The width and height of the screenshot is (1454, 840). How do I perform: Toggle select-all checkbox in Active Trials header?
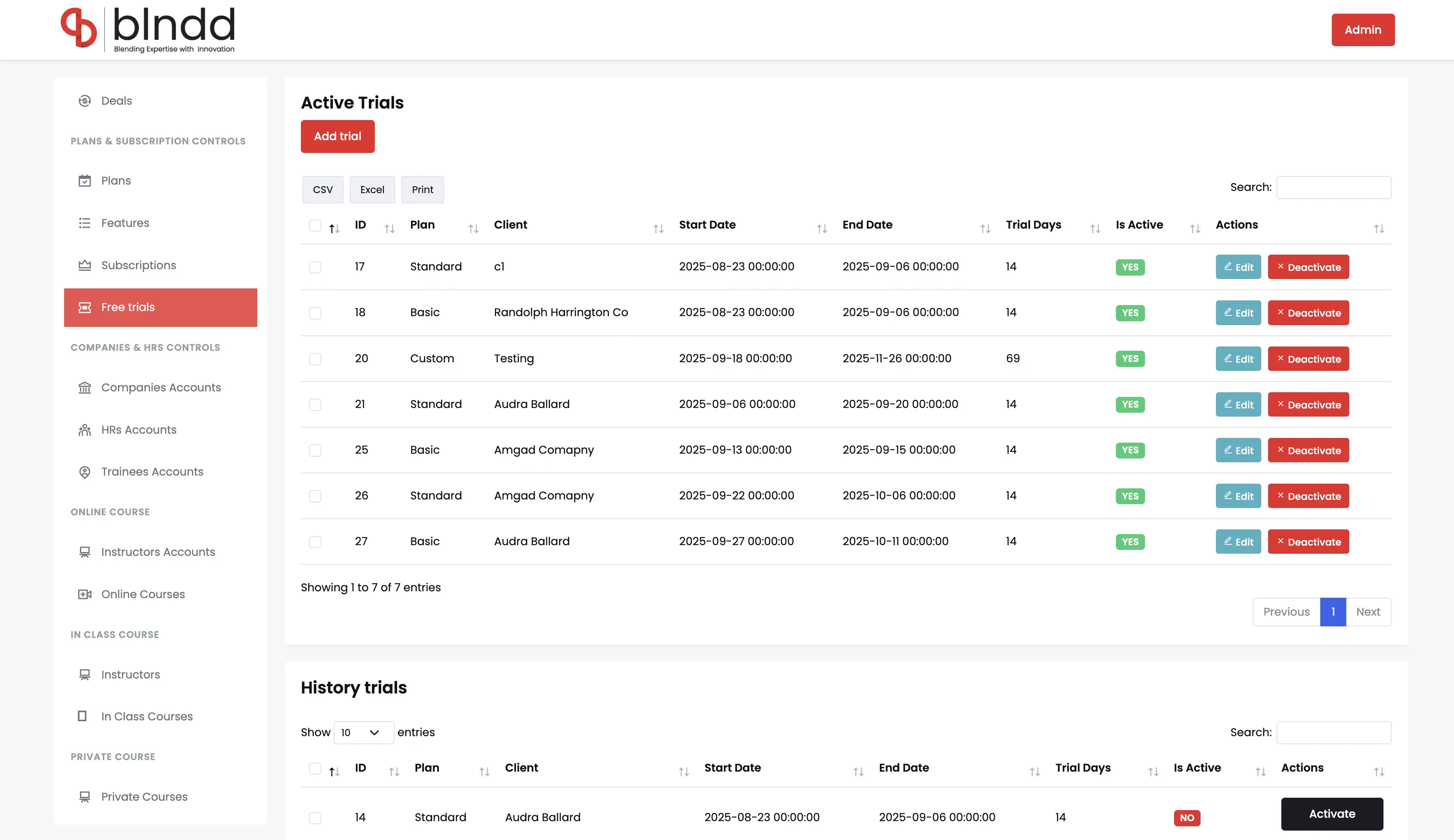tap(315, 226)
